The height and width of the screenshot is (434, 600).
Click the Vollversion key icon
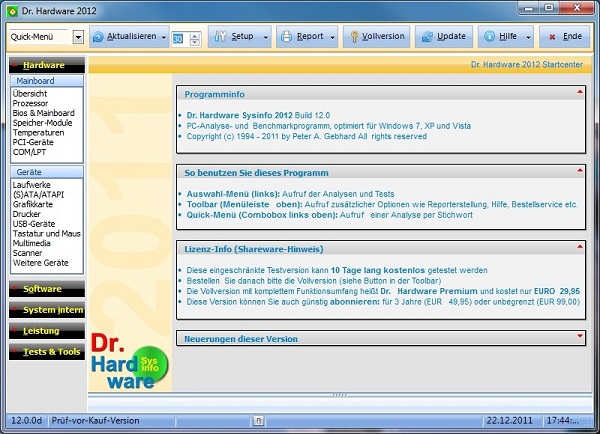(355, 37)
